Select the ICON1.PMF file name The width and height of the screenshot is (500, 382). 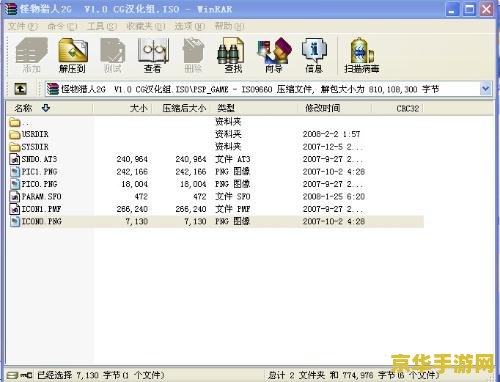coord(41,209)
